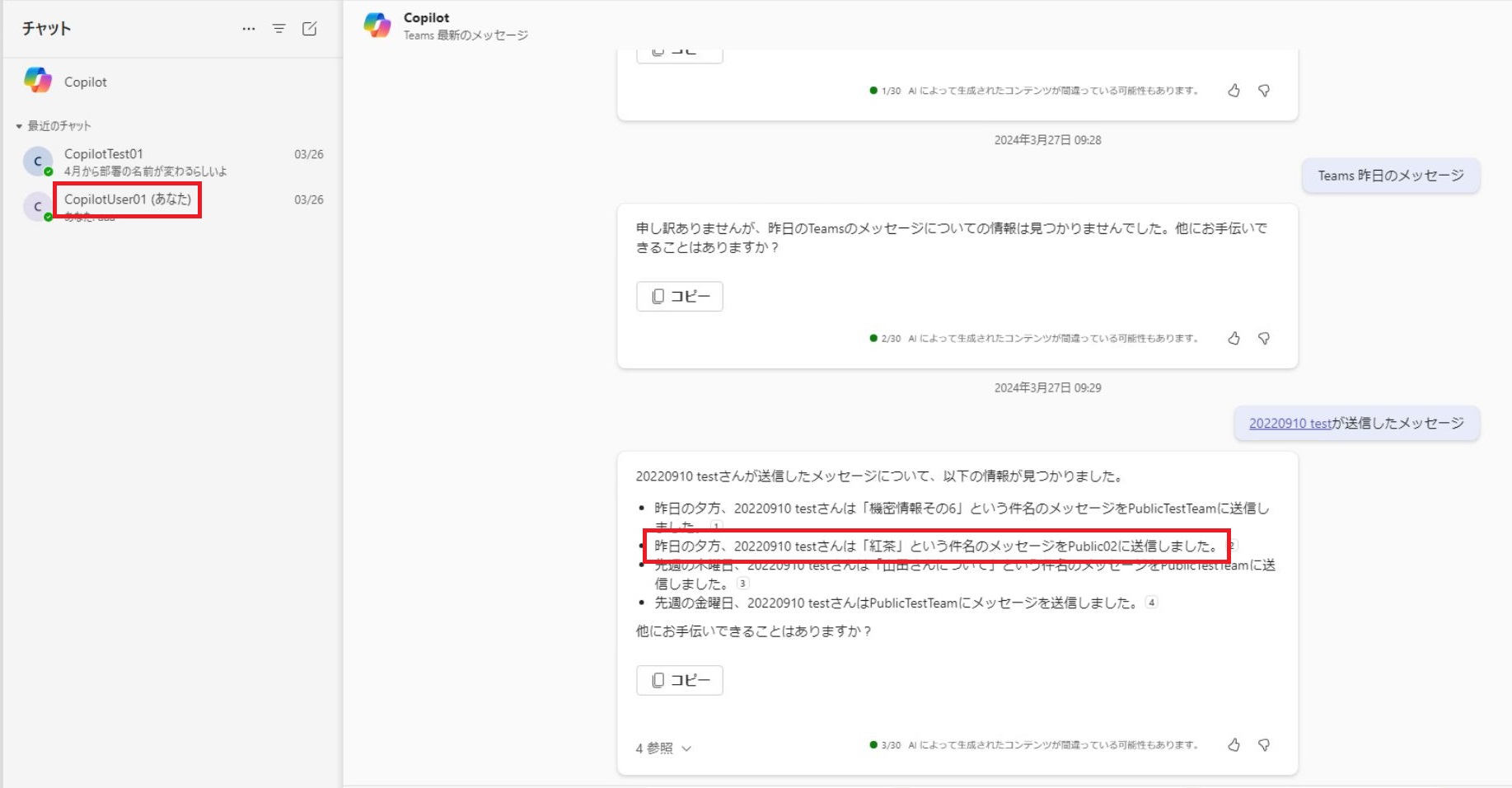The height and width of the screenshot is (788, 1512).
Task: Open citation 4 in the response
Action: [x=1151, y=603]
